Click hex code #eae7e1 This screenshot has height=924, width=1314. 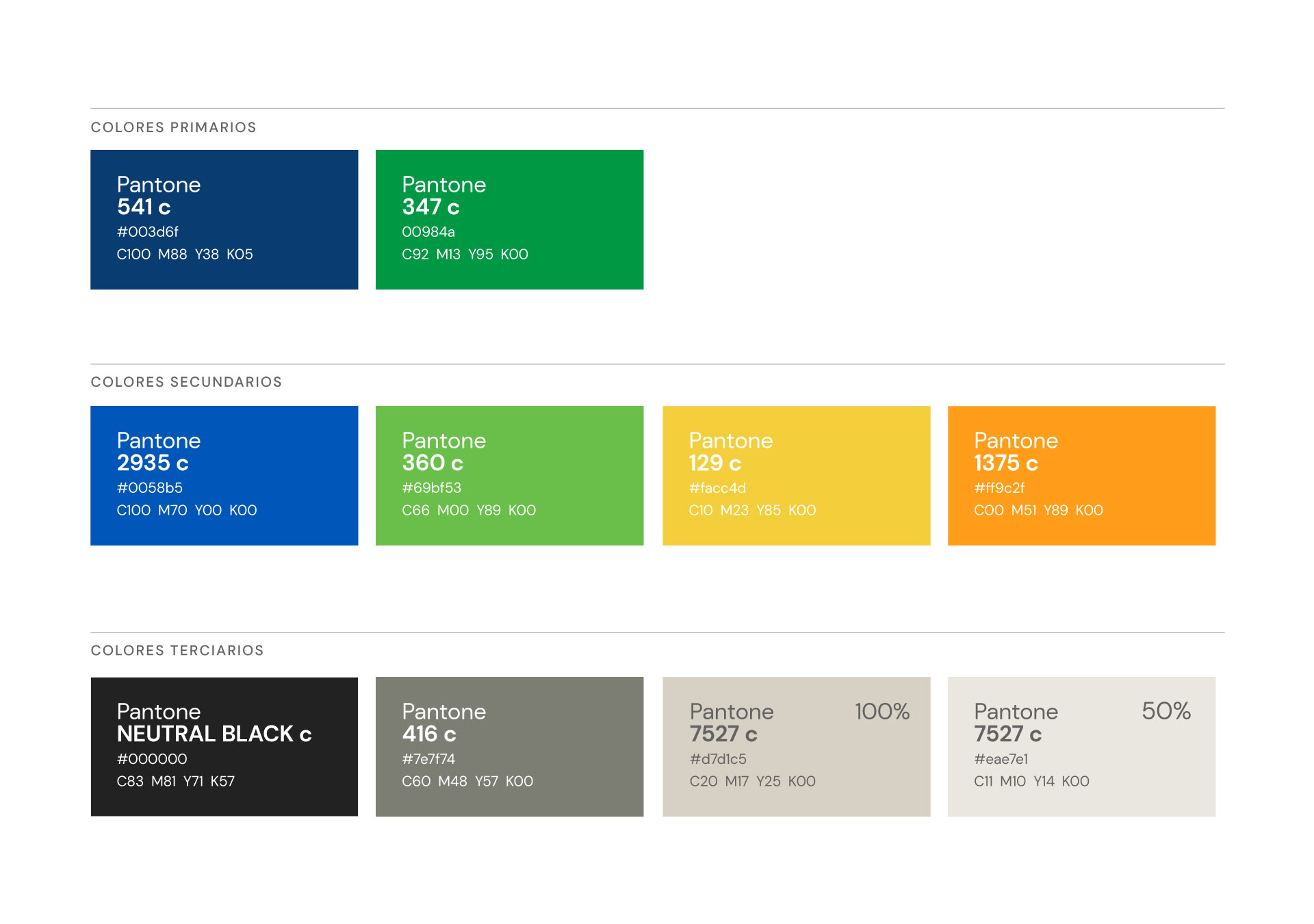(1001, 759)
